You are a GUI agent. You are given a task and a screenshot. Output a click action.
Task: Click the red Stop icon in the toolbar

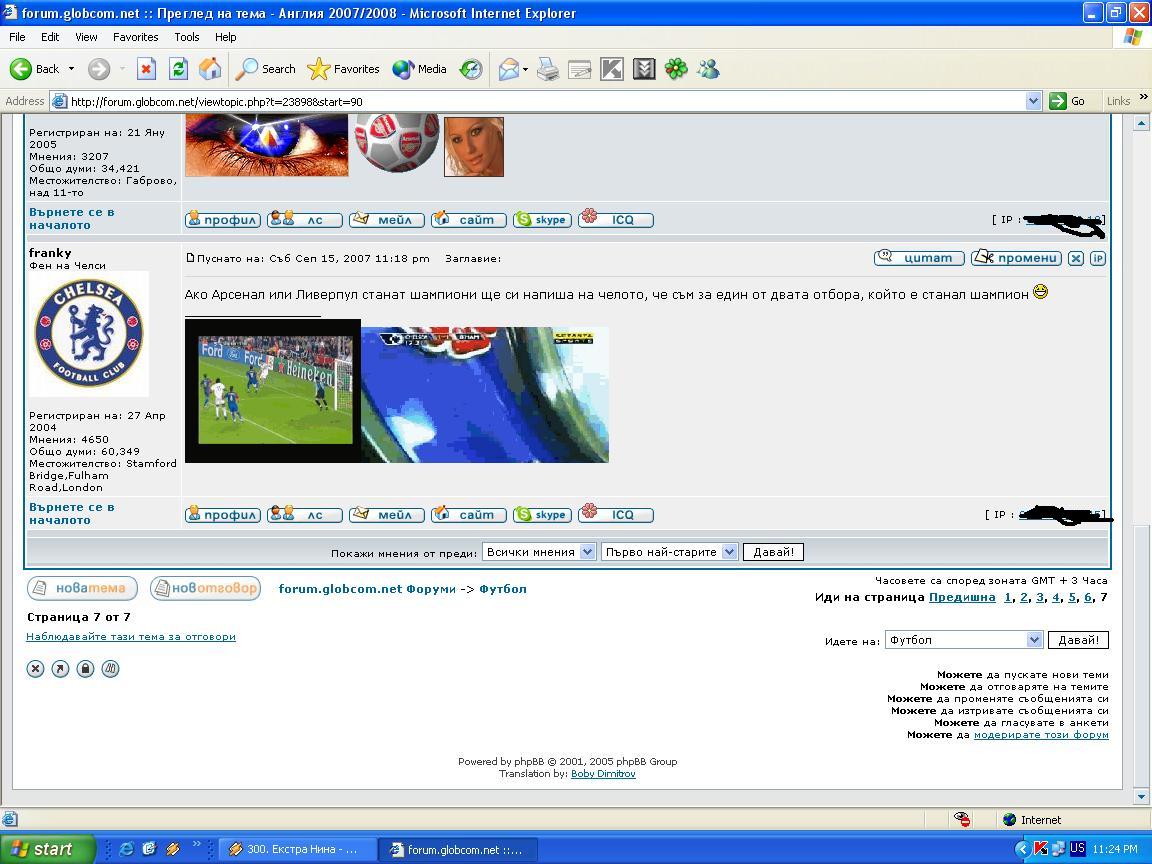(146, 69)
